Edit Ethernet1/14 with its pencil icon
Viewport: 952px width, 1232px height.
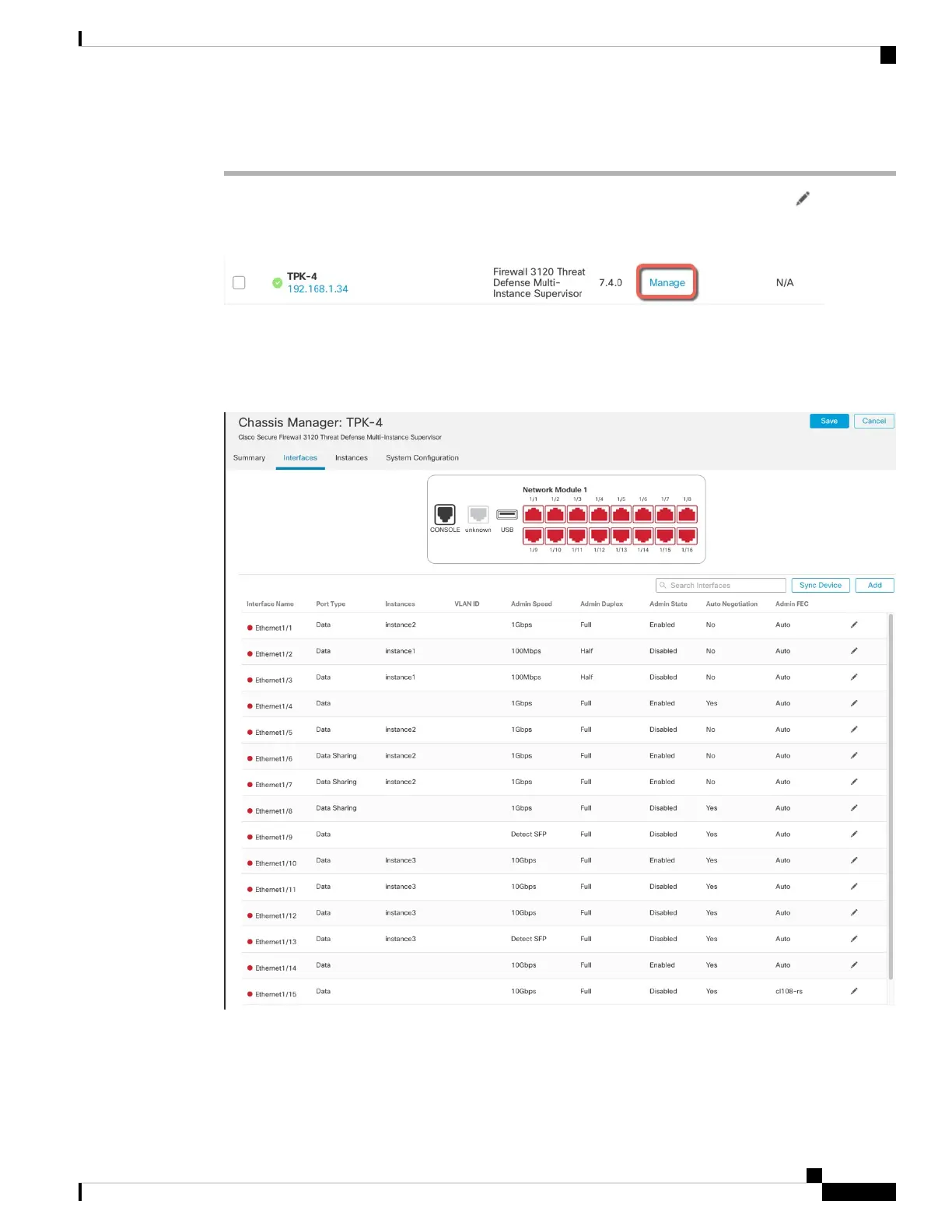[854, 965]
